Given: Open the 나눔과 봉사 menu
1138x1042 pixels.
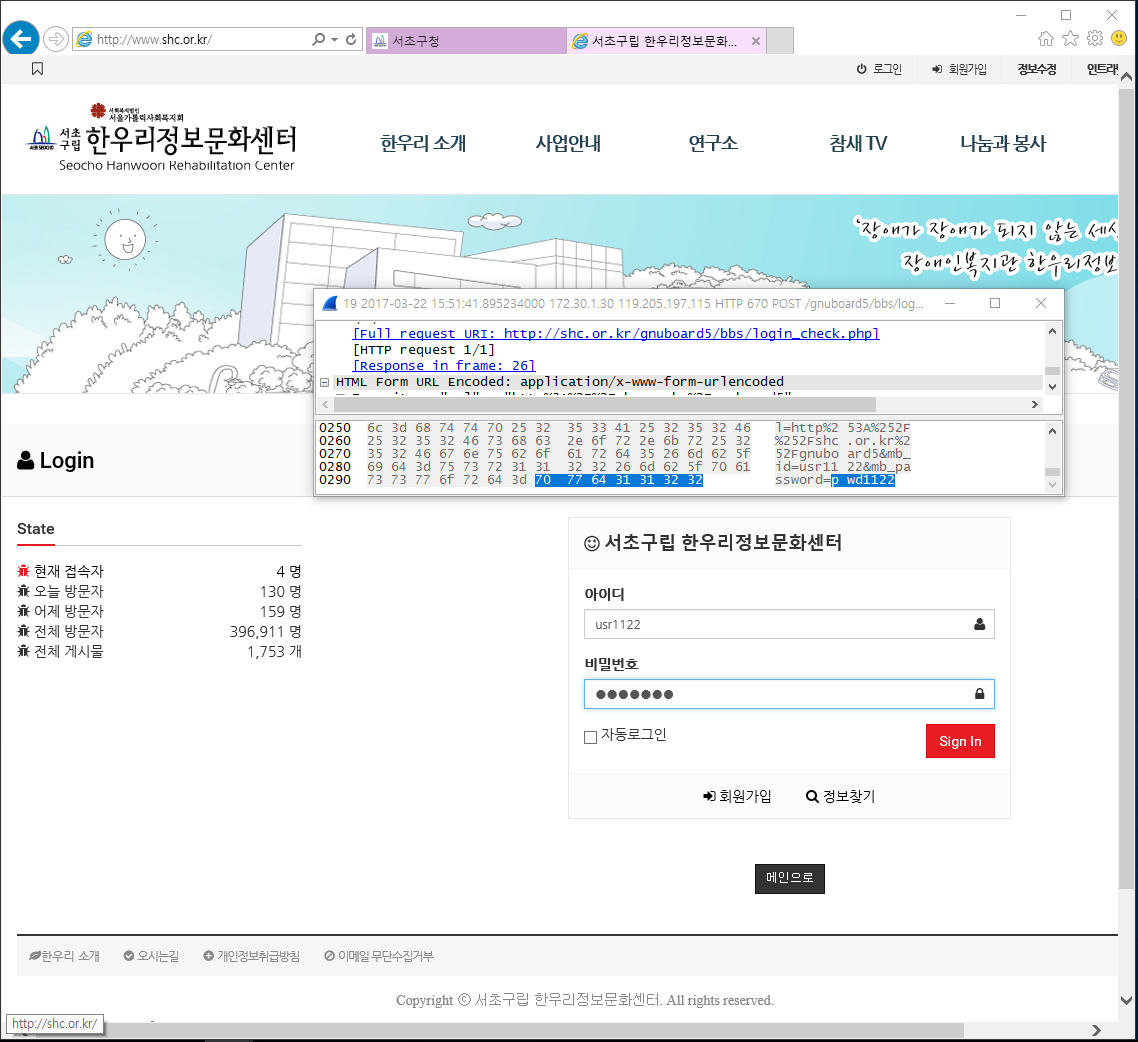Looking at the screenshot, I should [x=1003, y=143].
